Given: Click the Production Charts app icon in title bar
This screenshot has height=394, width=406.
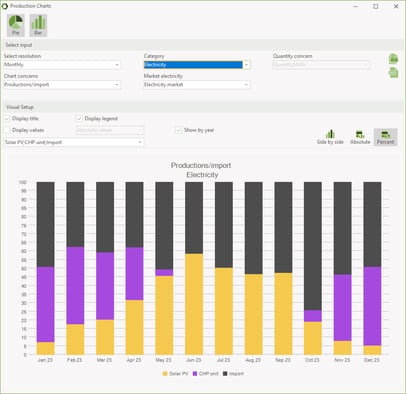Looking at the screenshot, I should click(x=5, y=6).
